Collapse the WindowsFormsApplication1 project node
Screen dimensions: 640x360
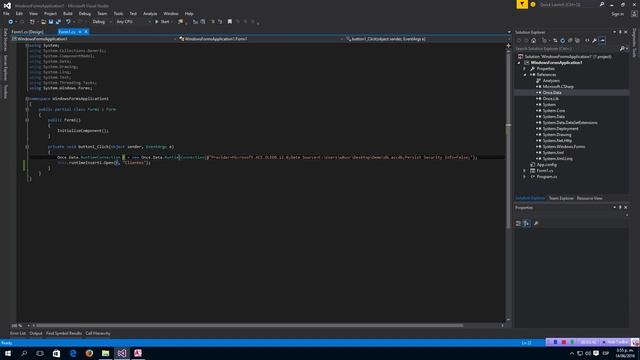tap(519, 63)
